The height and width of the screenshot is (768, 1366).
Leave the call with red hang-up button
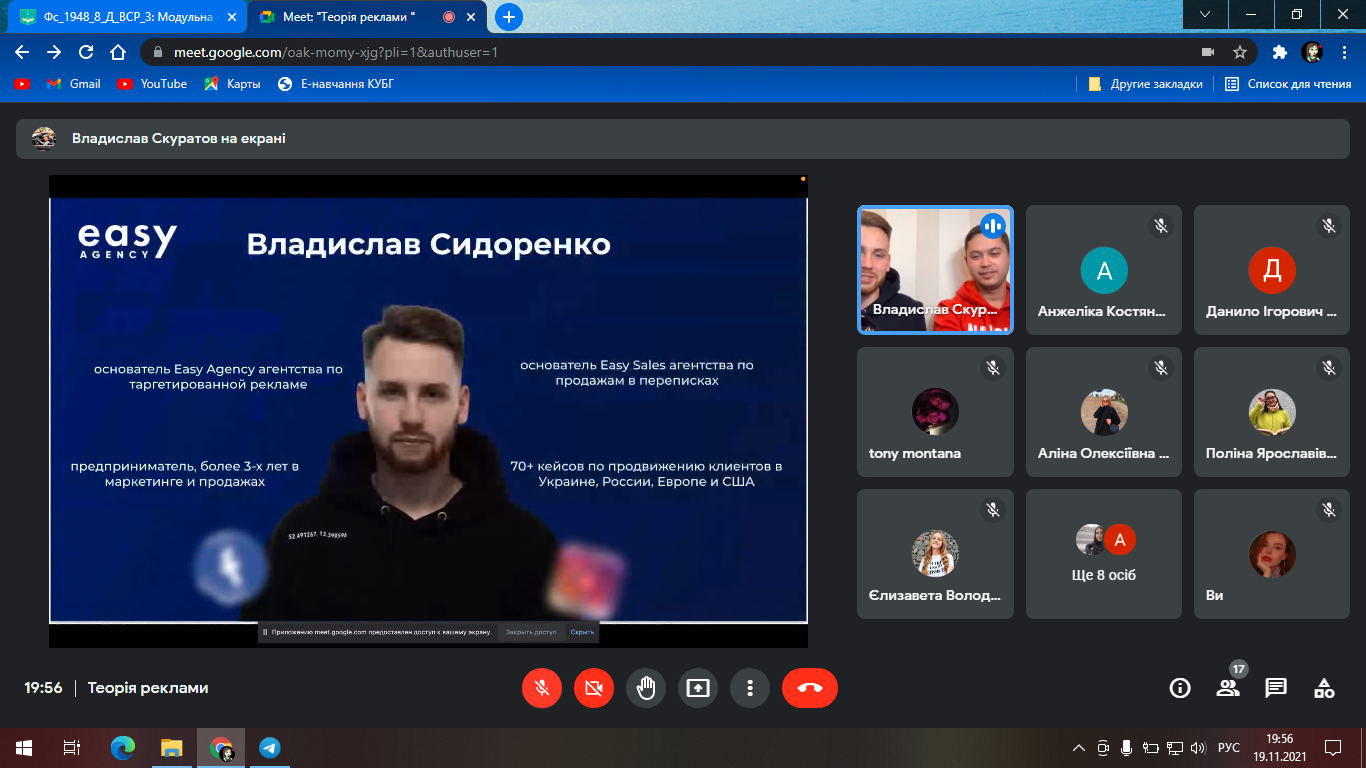click(810, 688)
